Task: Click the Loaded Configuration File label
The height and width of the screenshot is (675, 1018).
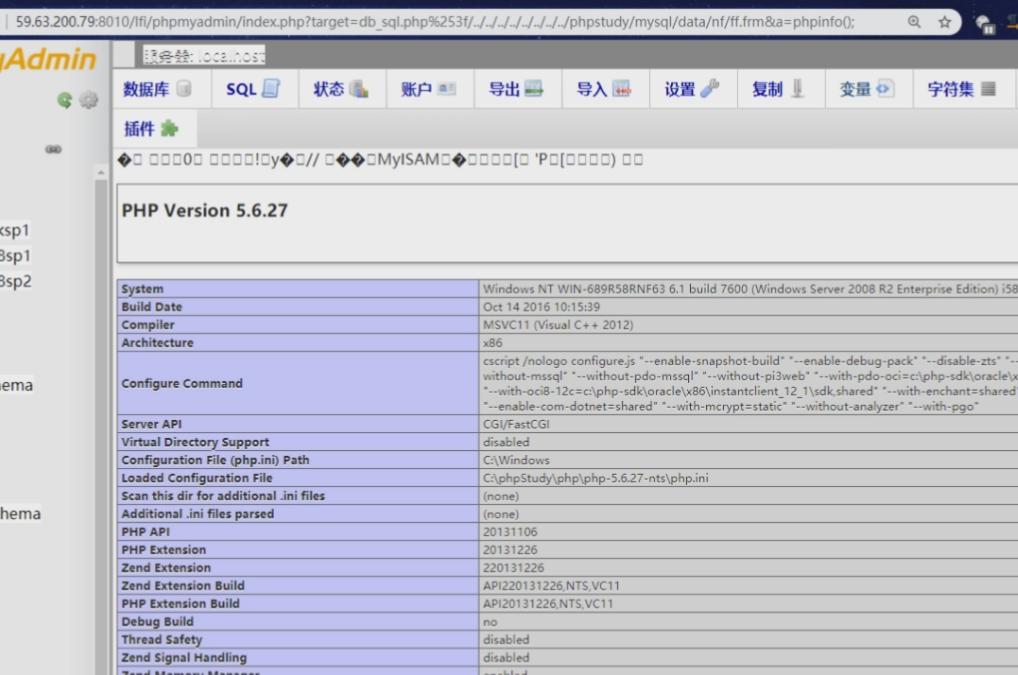Action: 197,478
